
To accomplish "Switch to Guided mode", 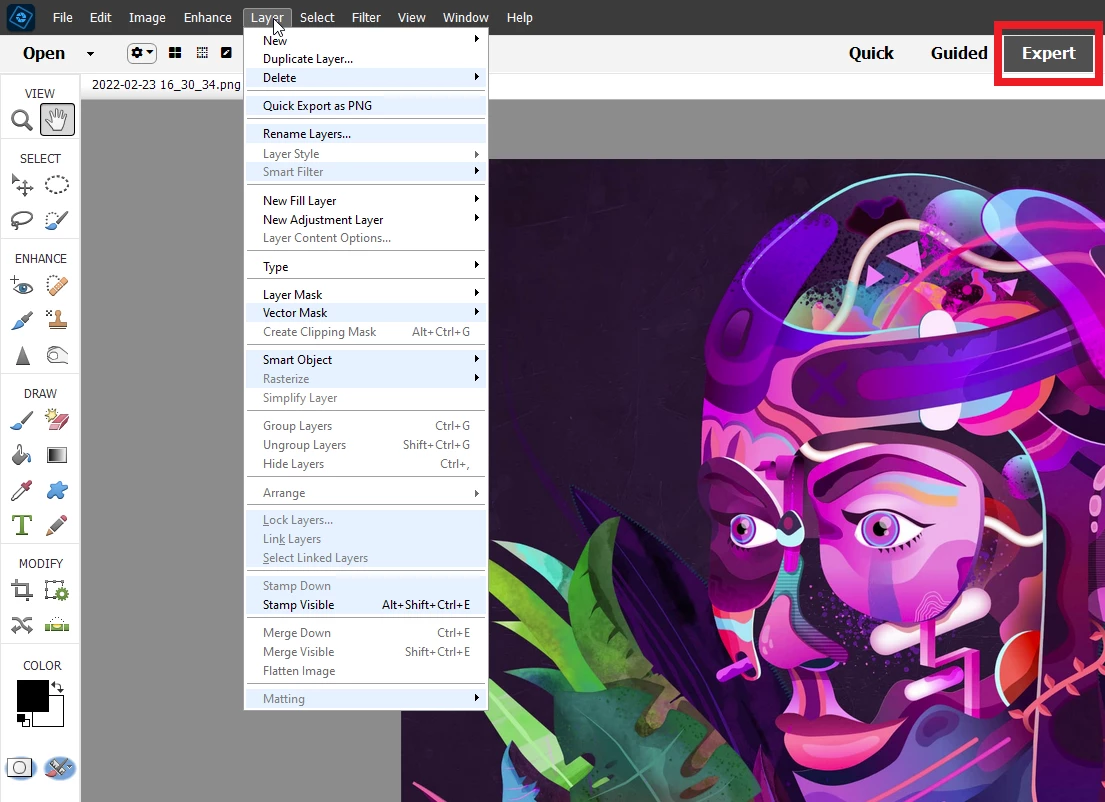I will 959,54.
